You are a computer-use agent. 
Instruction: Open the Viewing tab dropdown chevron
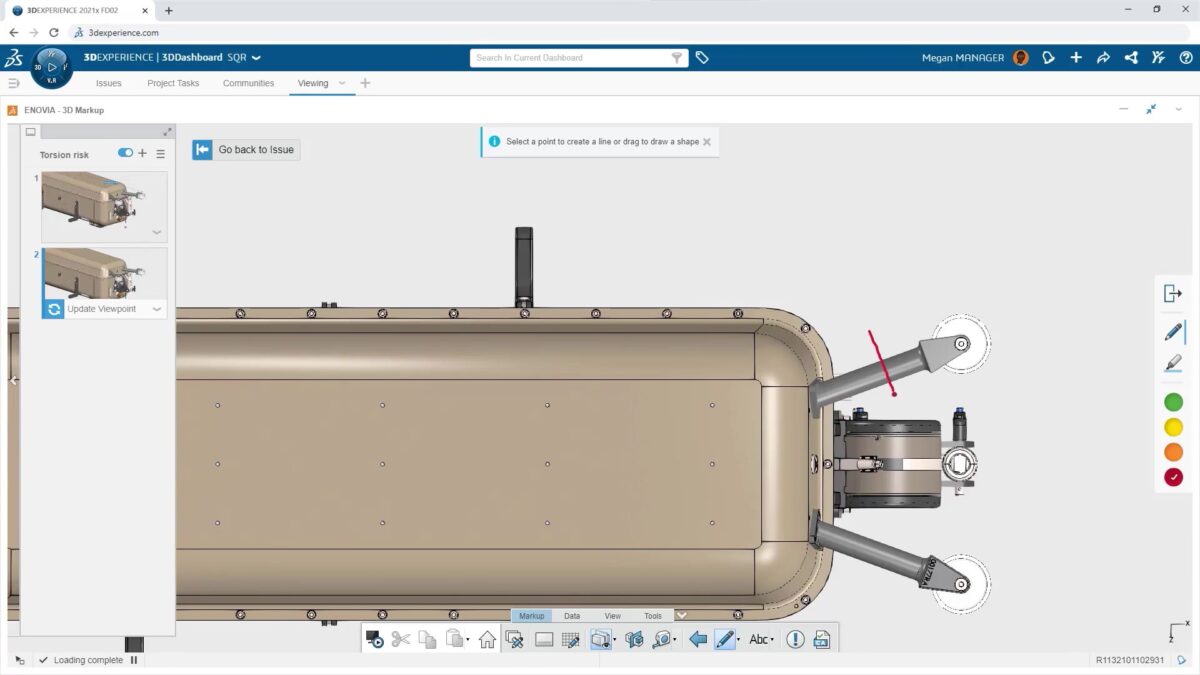coord(342,83)
